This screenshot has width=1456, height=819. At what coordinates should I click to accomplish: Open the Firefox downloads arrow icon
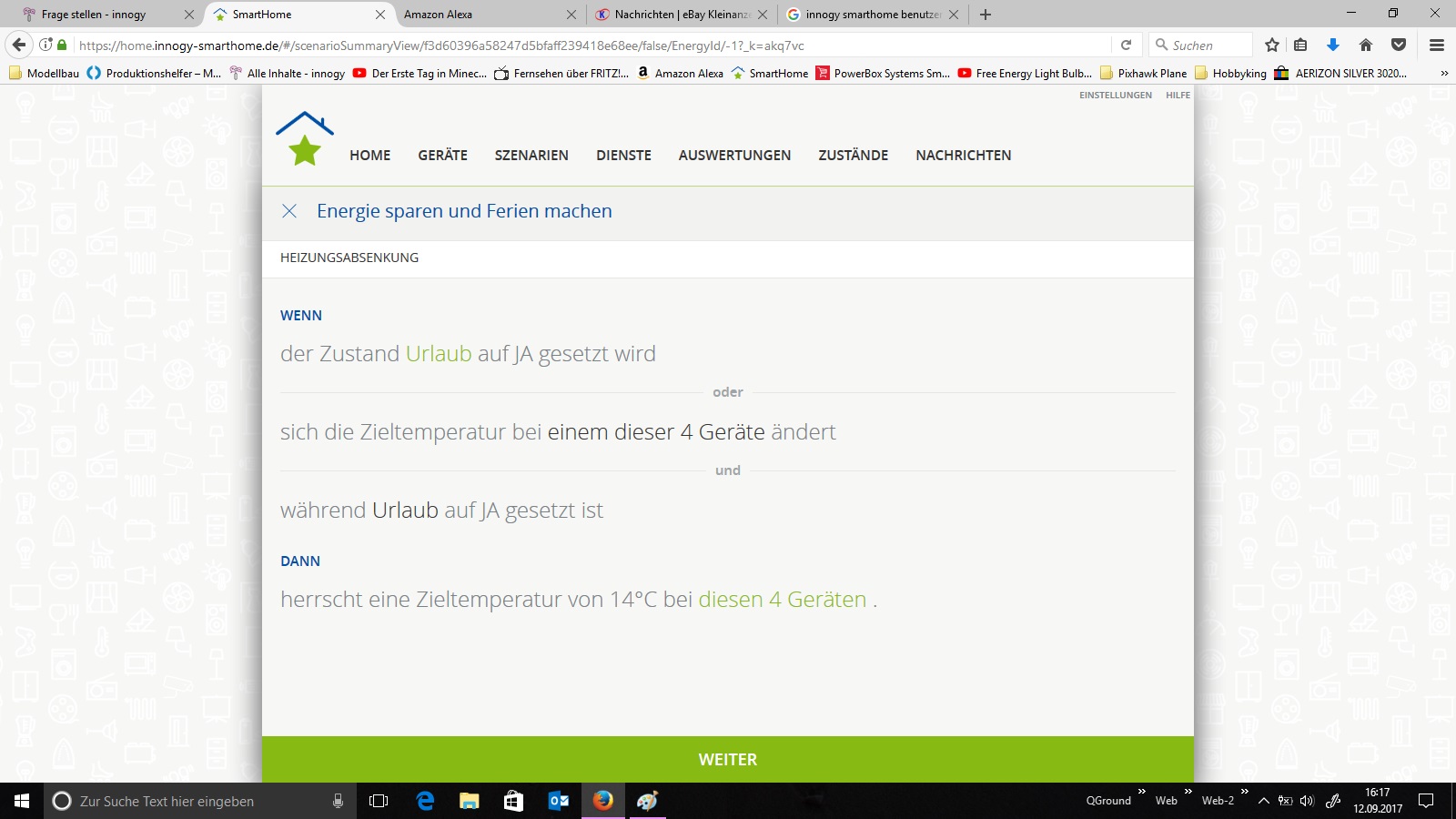[x=1333, y=45]
